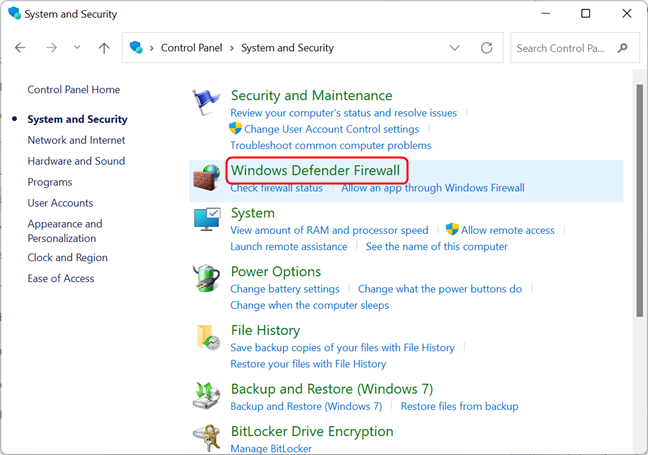Open the System heading link

(x=253, y=213)
